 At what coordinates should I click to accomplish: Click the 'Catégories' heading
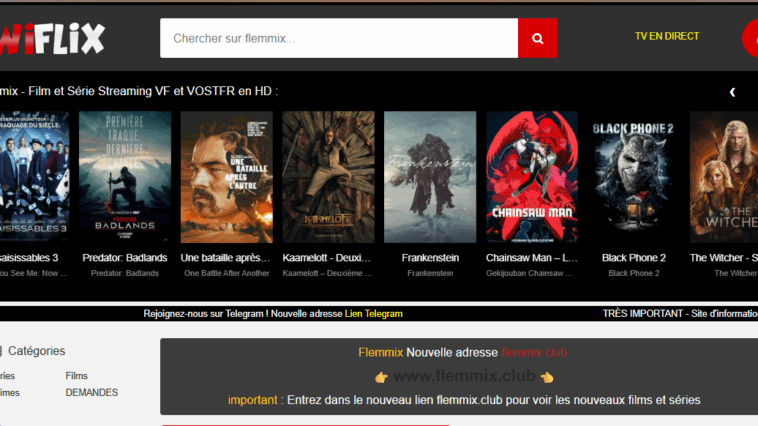[x=37, y=351]
